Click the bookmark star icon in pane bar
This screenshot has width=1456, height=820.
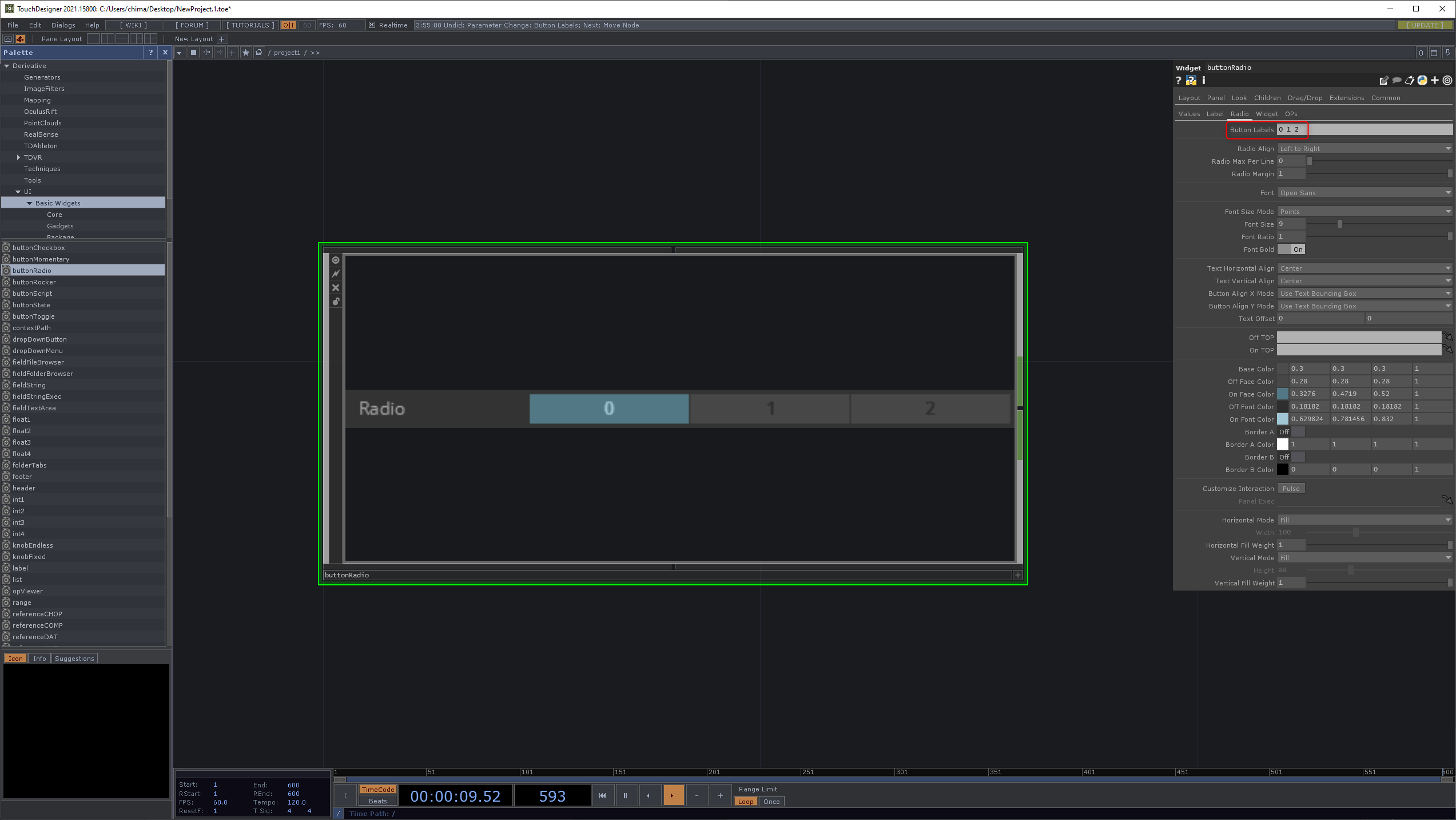[x=246, y=53]
